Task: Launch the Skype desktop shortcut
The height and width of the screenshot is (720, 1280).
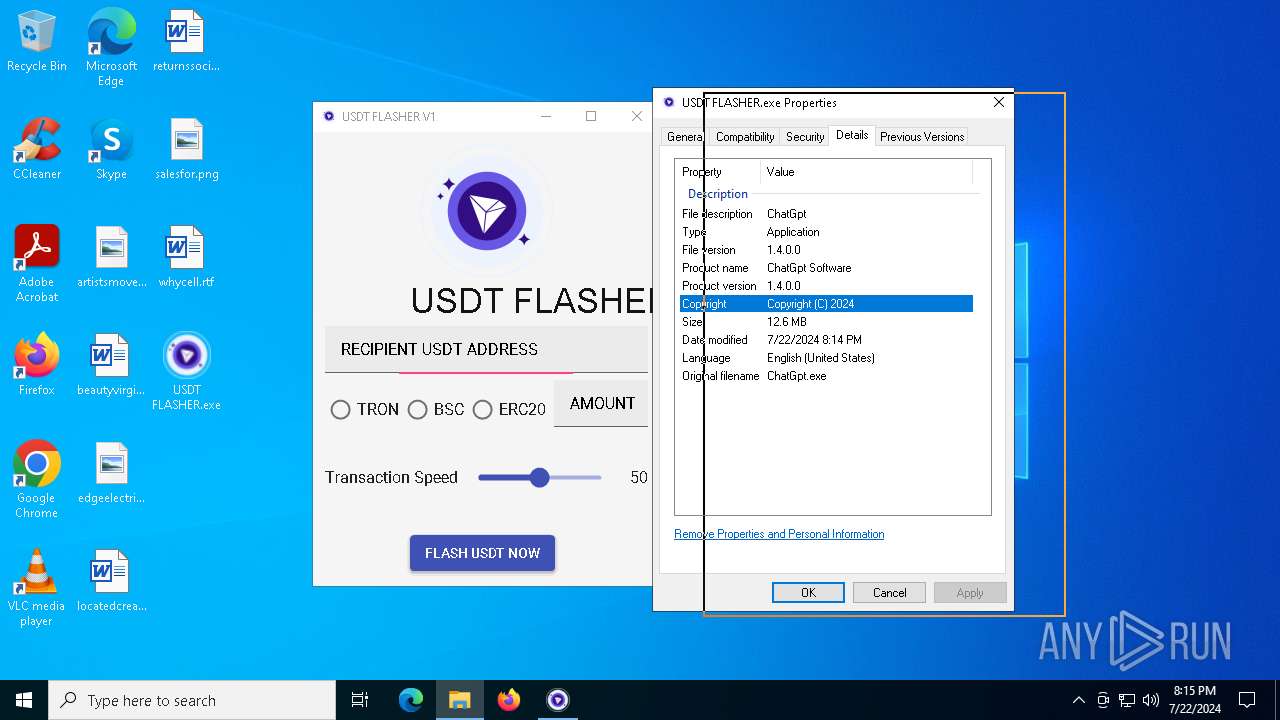Action: 111,150
